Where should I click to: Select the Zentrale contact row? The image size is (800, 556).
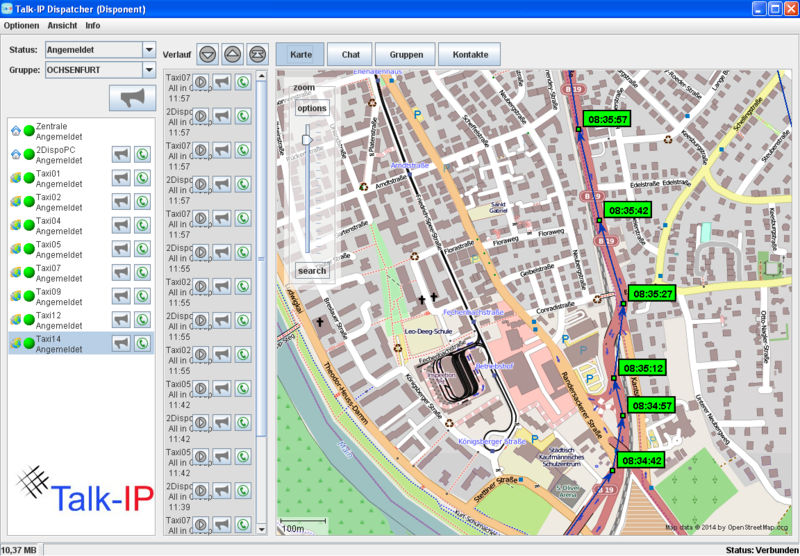pyautogui.click(x=82, y=131)
